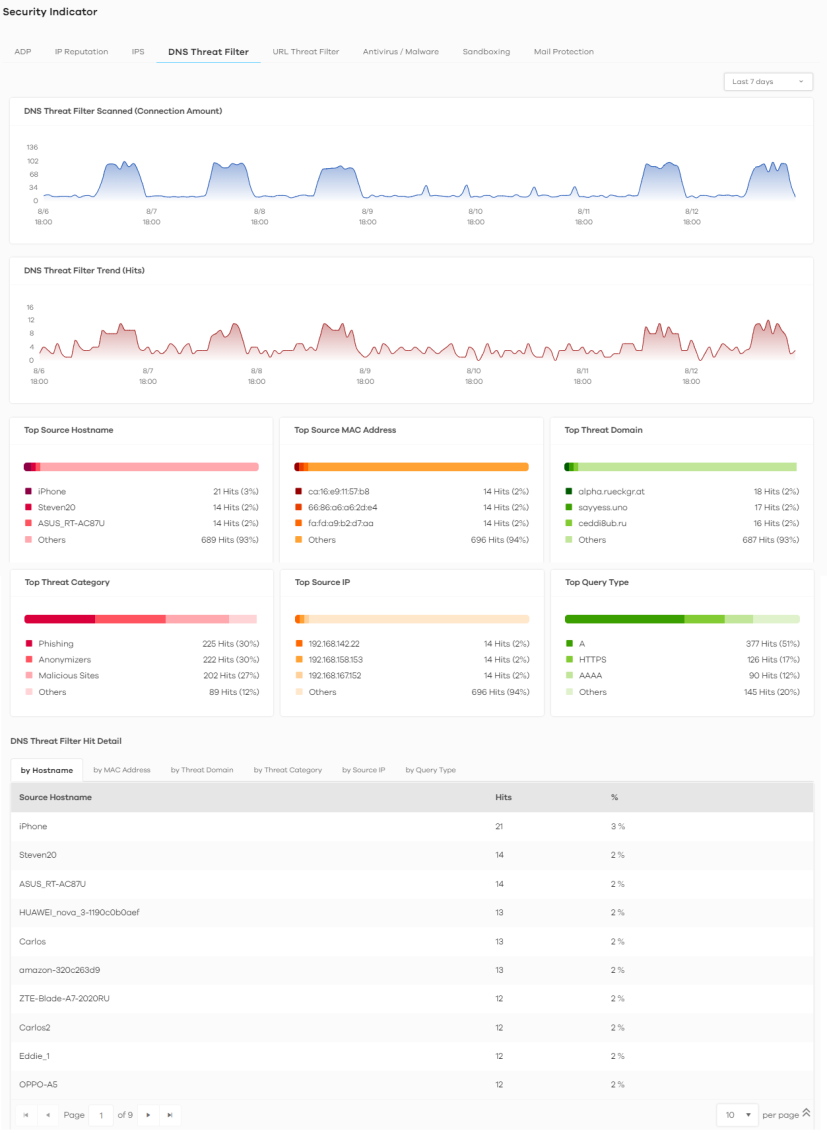Open the rows per page dropdown
The height and width of the screenshot is (1133, 827).
(737, 1114)
